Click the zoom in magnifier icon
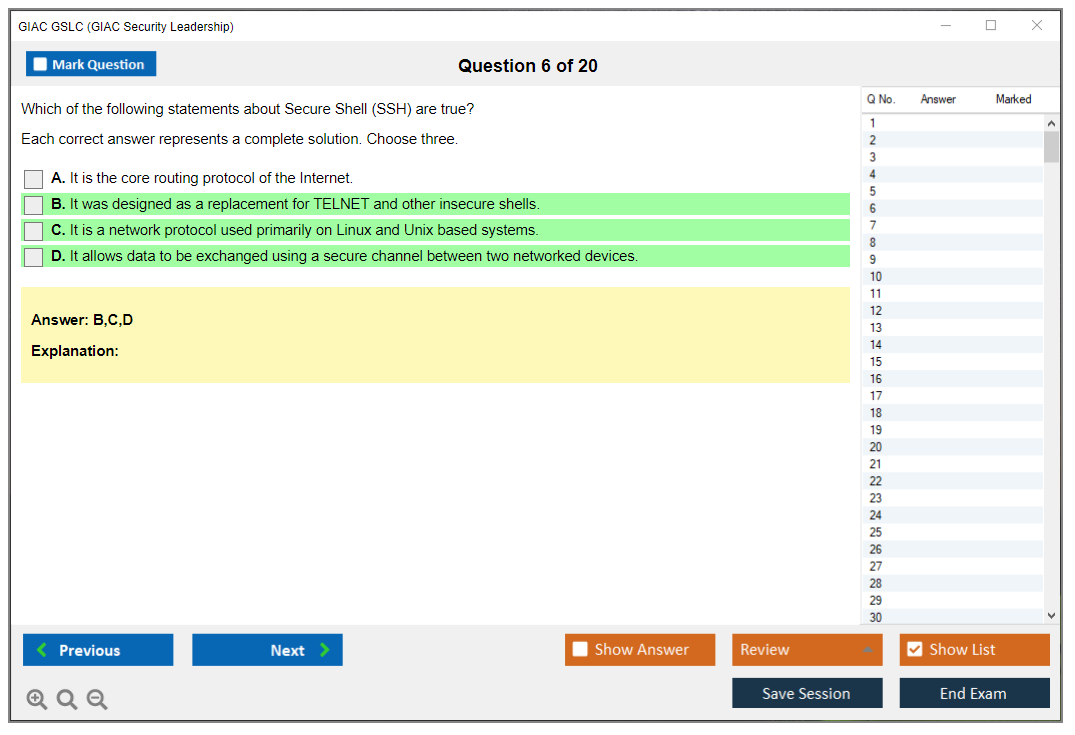The image size is (1075, 735). [37, 700]
